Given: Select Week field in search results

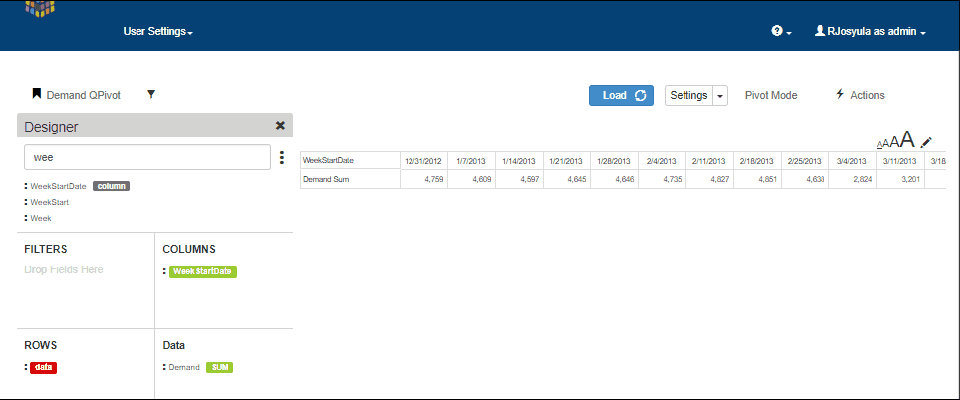Looking at the screenshot, I should tap(41, 217).
